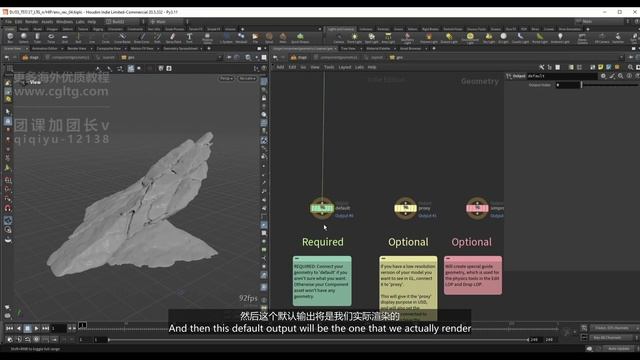Select the Caustic Light shelf tool
The width and height of the screenshot is (640, 360).
tap(520, 38)
